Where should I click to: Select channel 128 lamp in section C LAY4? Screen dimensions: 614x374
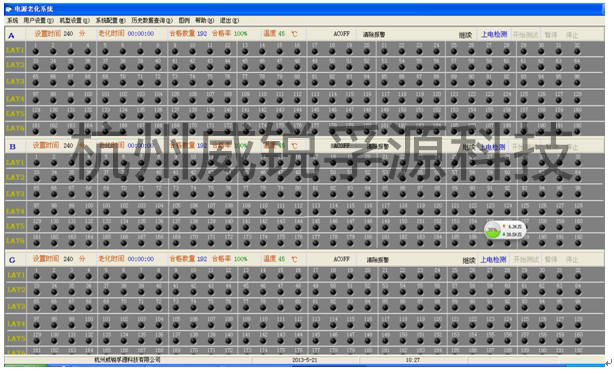coord(578,326)
